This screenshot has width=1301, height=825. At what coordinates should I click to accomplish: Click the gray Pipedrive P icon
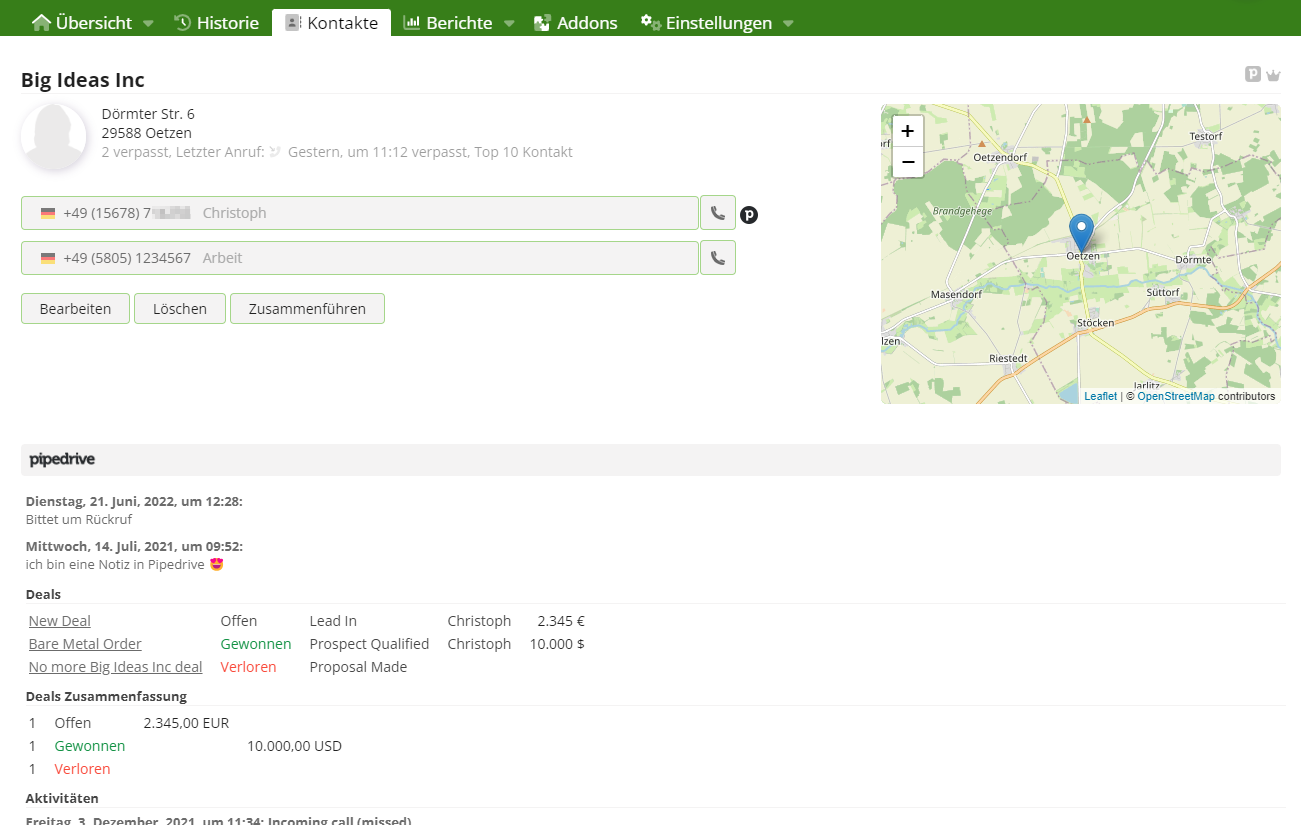[1252, 74]
